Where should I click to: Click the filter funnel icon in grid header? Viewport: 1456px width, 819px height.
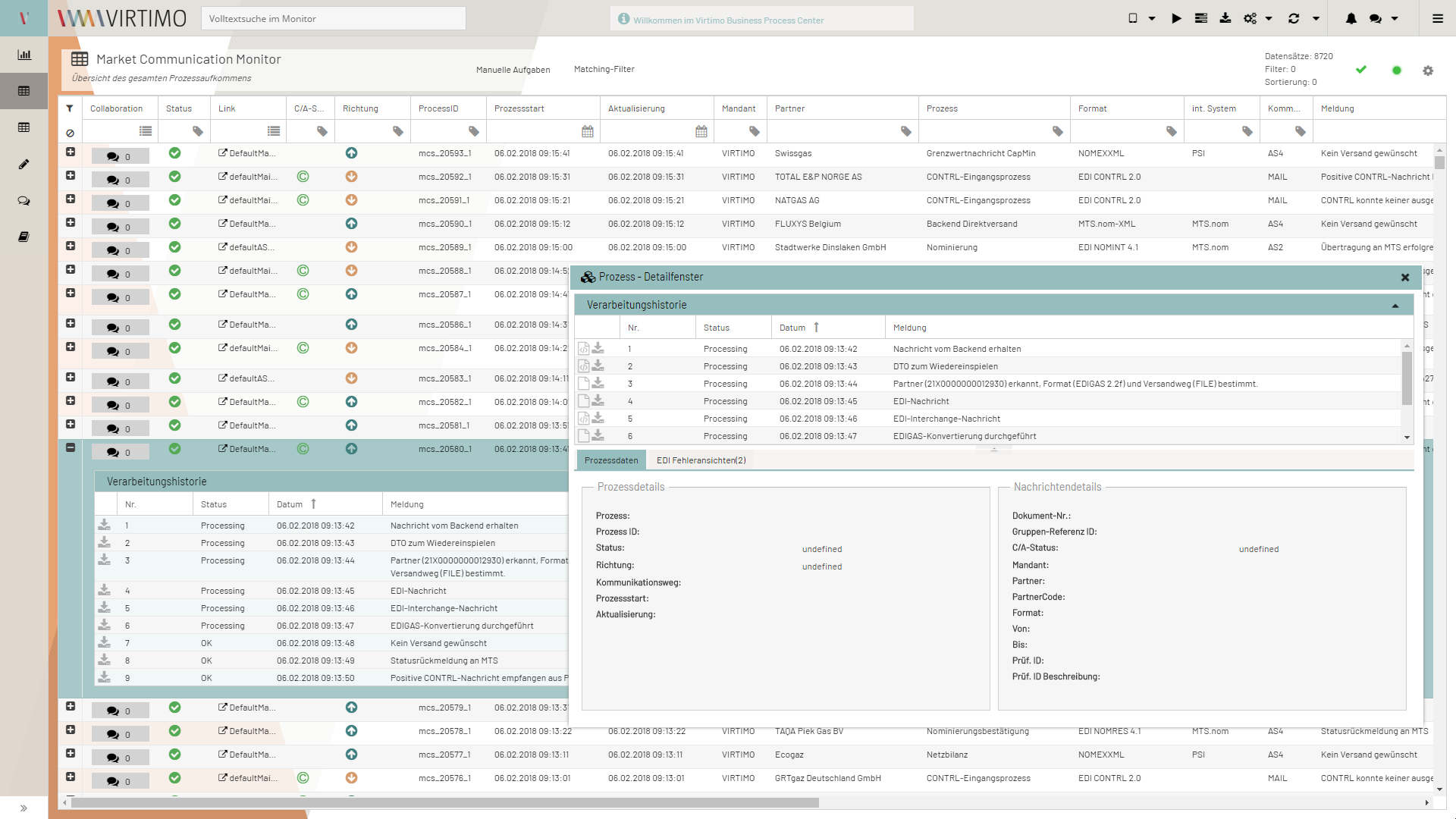tap(70, 108)
